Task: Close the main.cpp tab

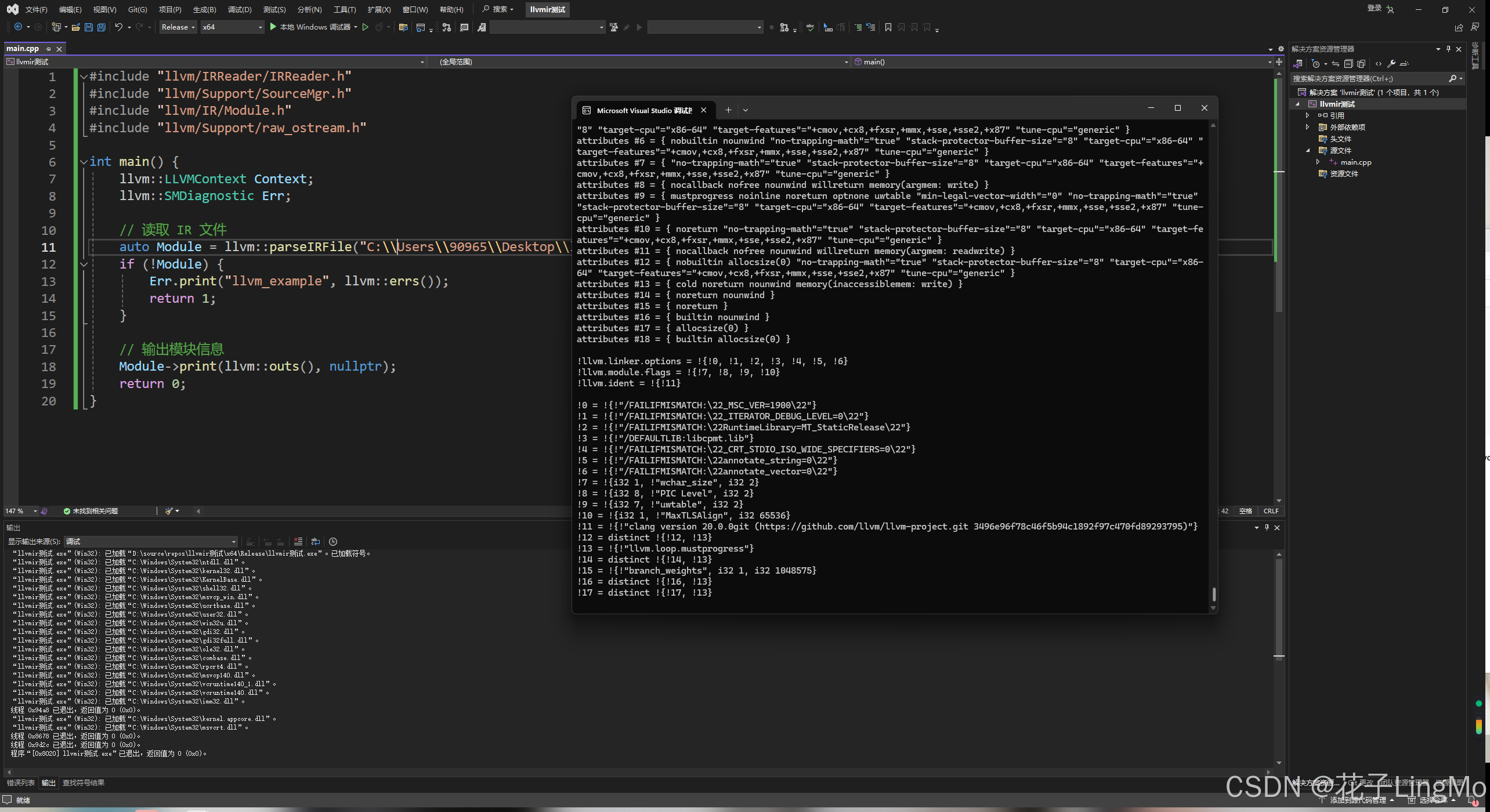Action: click(x=59, y=49)
